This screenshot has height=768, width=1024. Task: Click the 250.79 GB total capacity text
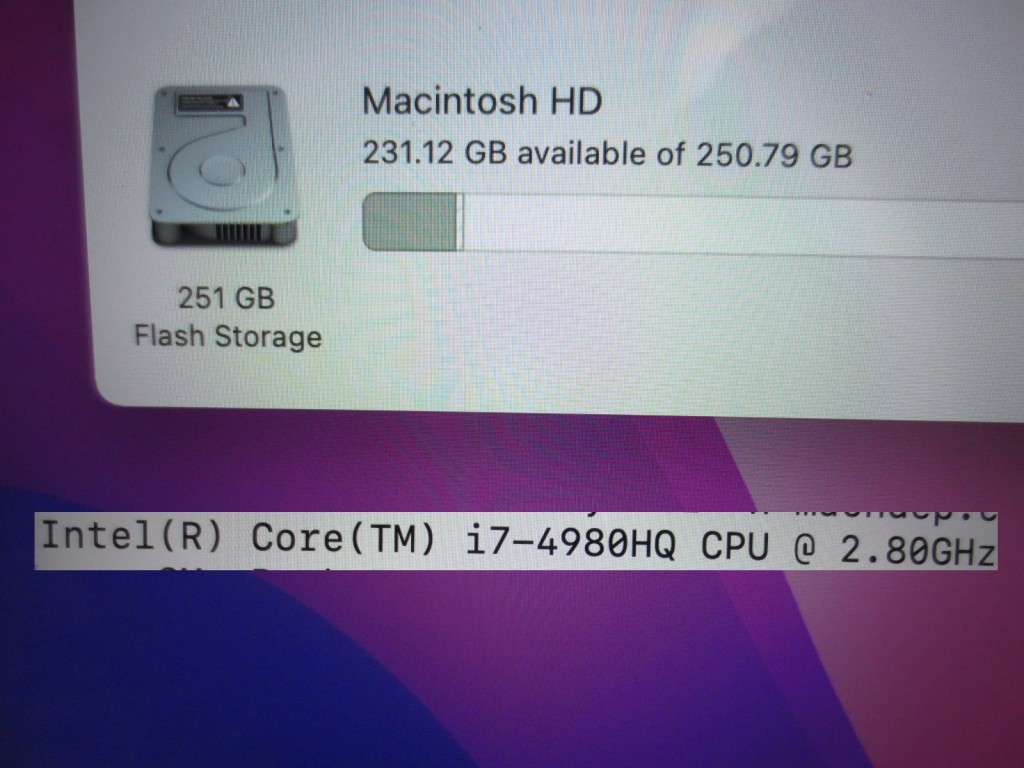(x=774, y=155)
